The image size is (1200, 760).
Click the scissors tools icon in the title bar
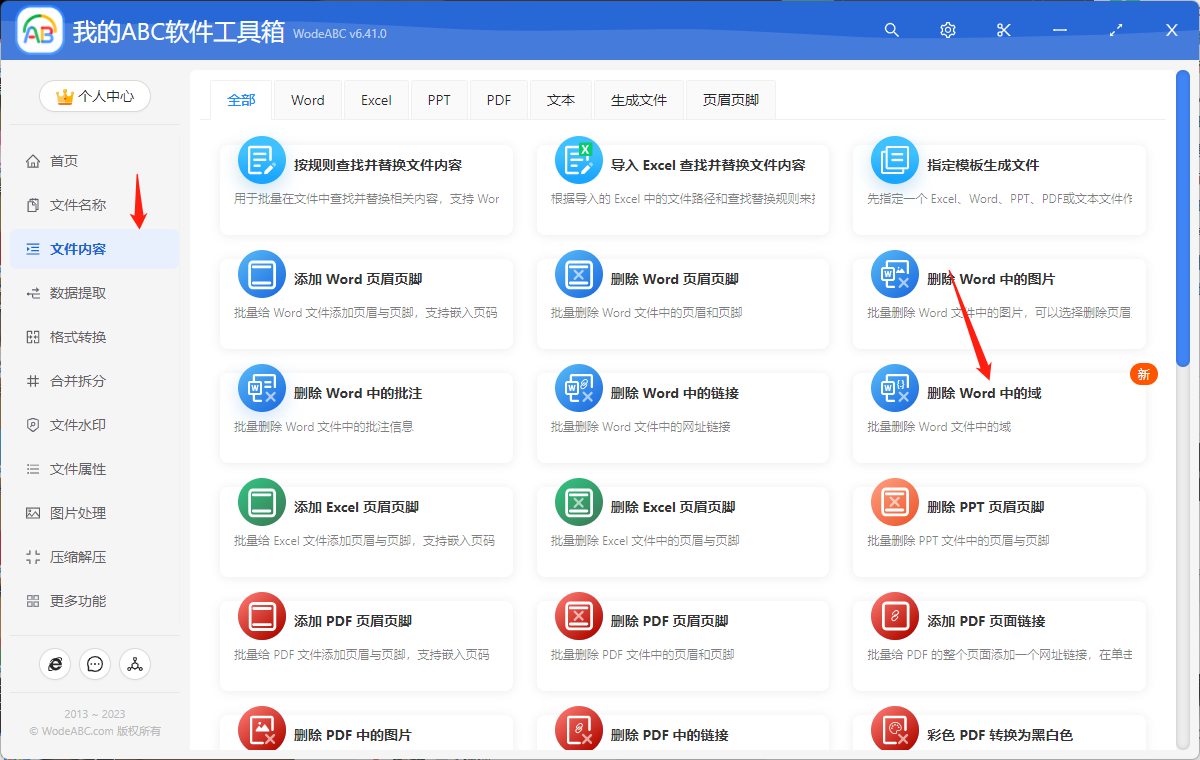(1003, 30)
